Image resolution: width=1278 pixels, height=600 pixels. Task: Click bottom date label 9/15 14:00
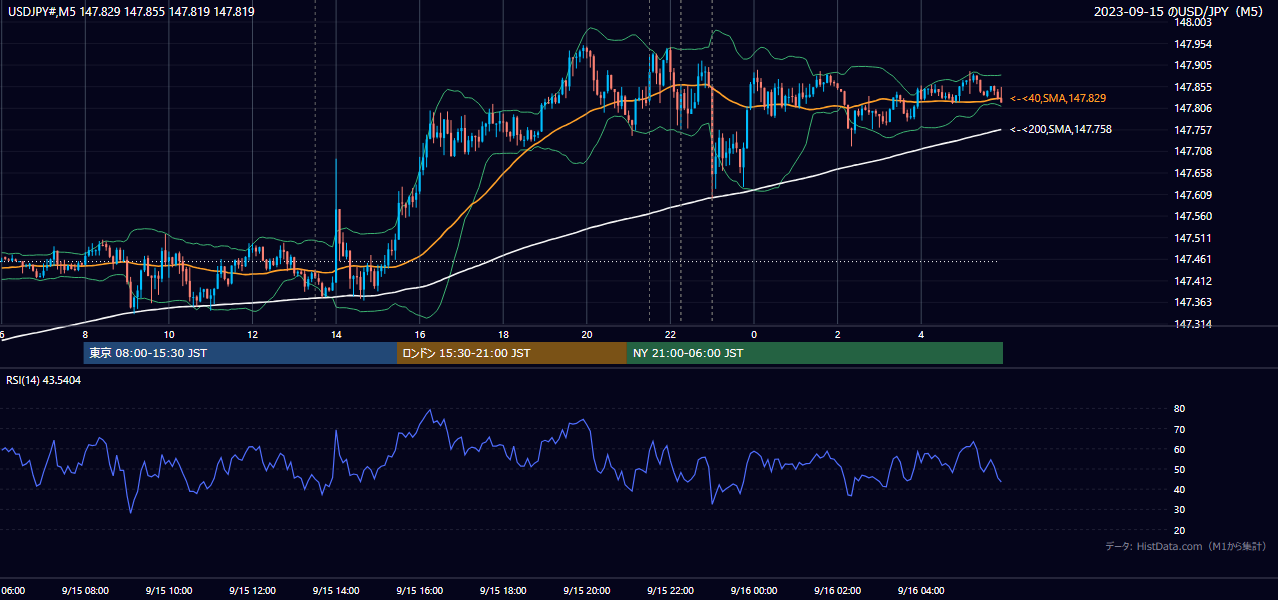click(335, 590)
